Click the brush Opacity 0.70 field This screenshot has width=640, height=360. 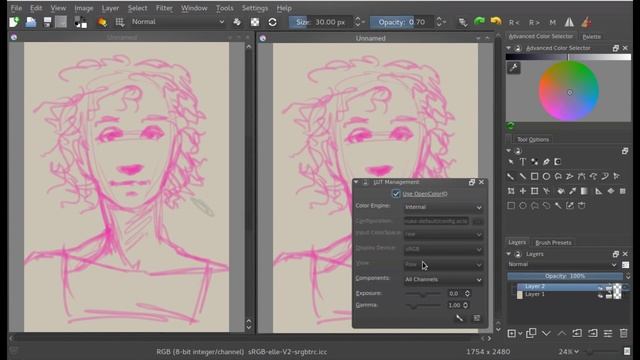coord(403,22)
